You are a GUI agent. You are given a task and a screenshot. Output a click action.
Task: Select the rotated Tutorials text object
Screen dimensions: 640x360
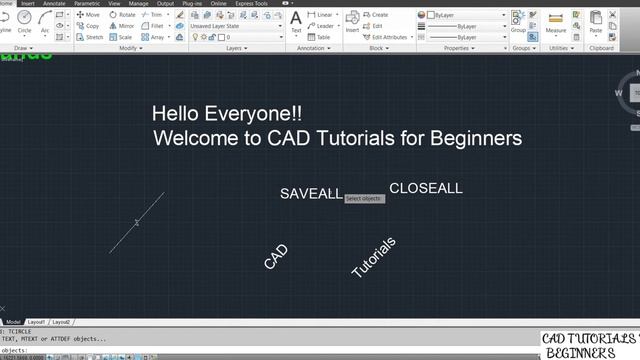(373, 258)
